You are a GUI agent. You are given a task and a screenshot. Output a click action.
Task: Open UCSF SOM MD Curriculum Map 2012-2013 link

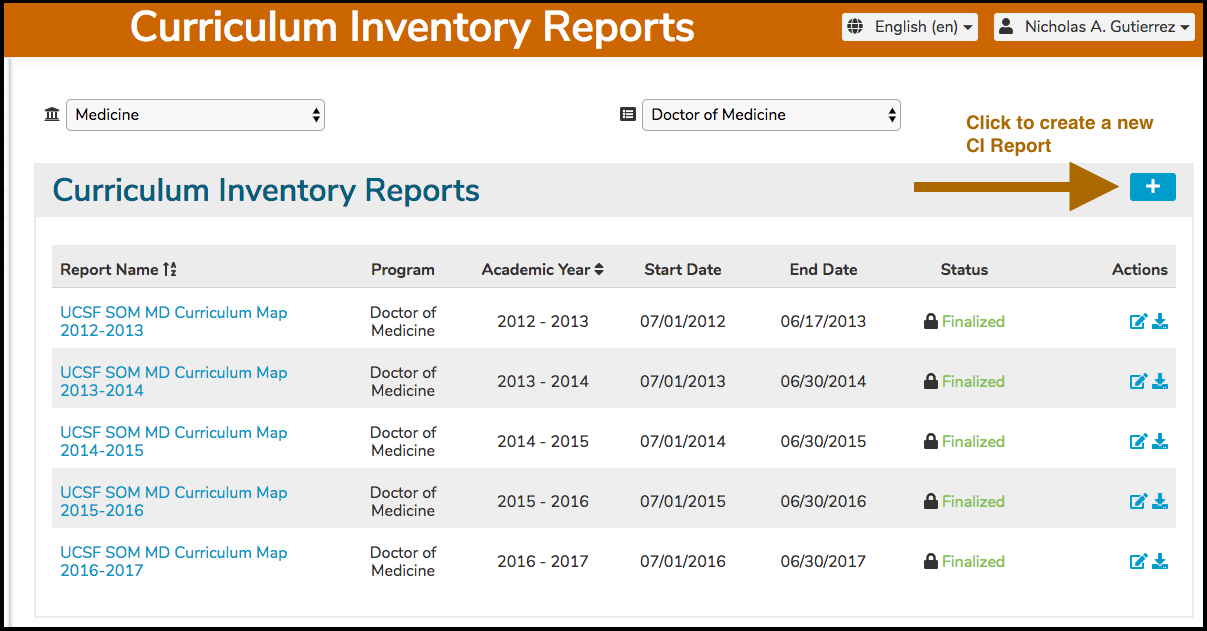pyautogui.click(x=174, y=322)
